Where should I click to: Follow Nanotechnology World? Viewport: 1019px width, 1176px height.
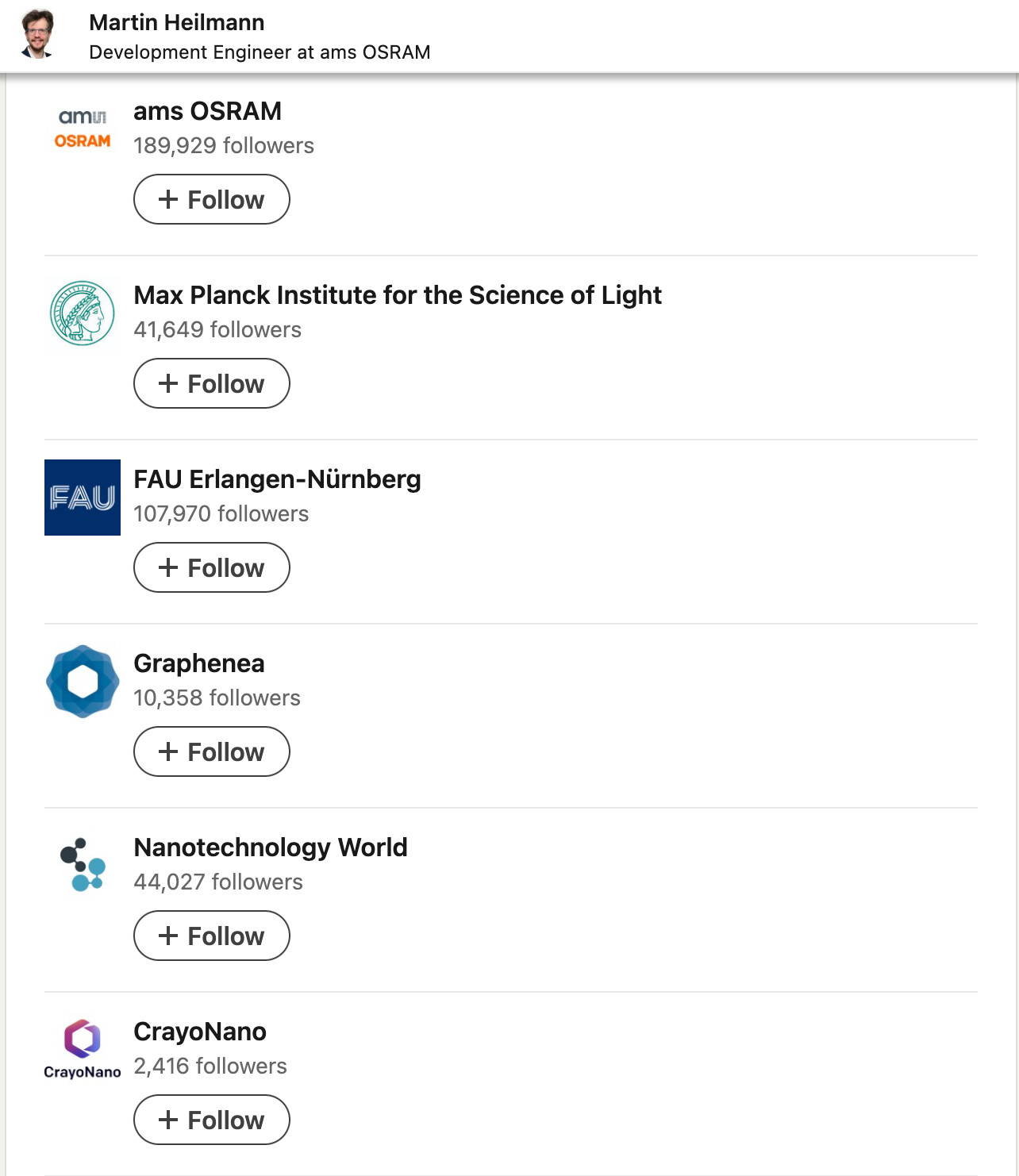click(212, 936)
